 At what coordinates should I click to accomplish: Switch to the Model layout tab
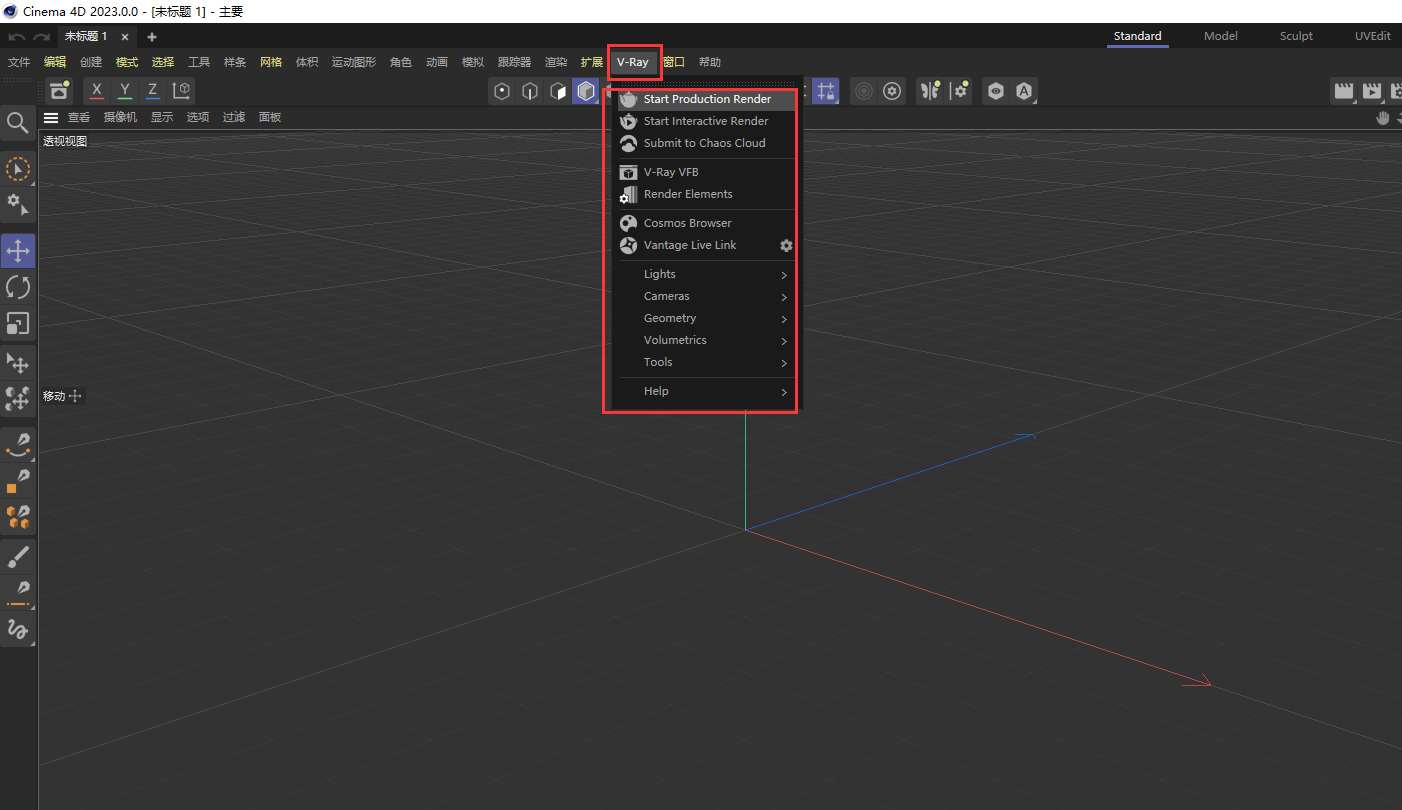coord(1220,36)
